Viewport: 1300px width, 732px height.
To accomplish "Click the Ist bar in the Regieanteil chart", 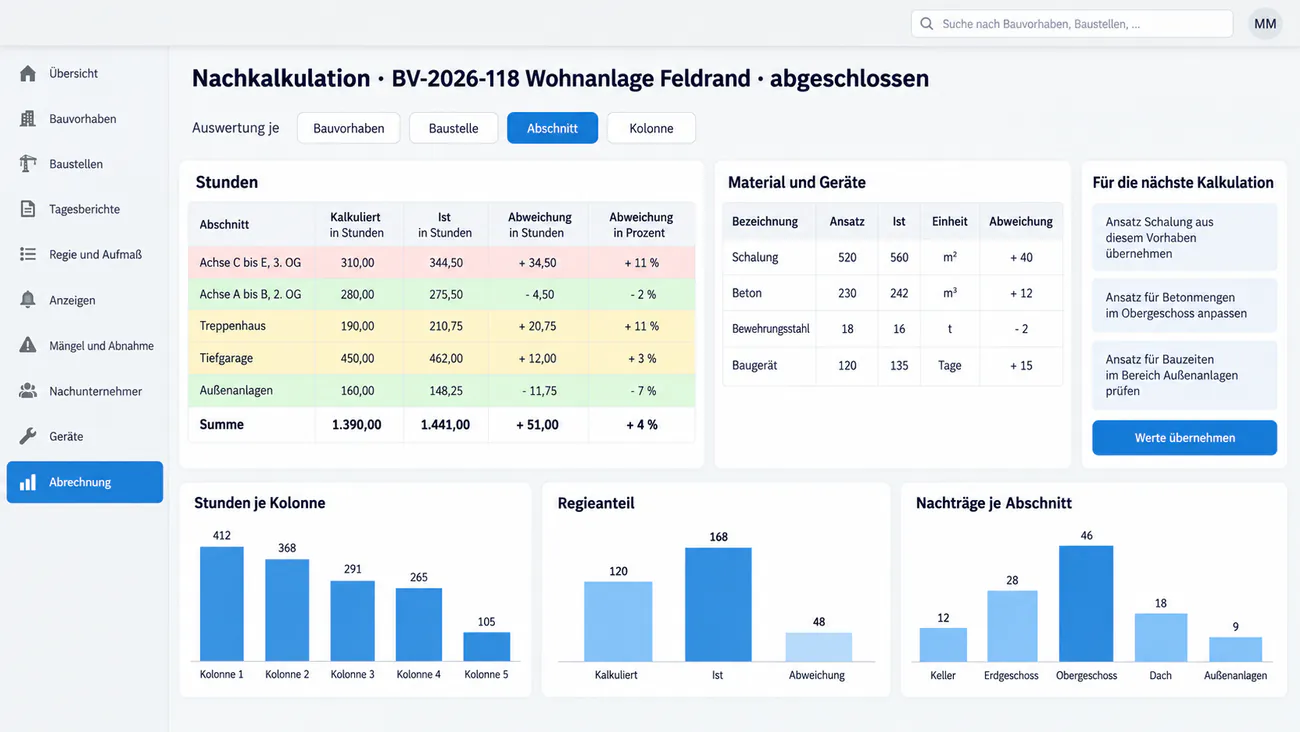I will pyautogui.click(x=718, y=604).
